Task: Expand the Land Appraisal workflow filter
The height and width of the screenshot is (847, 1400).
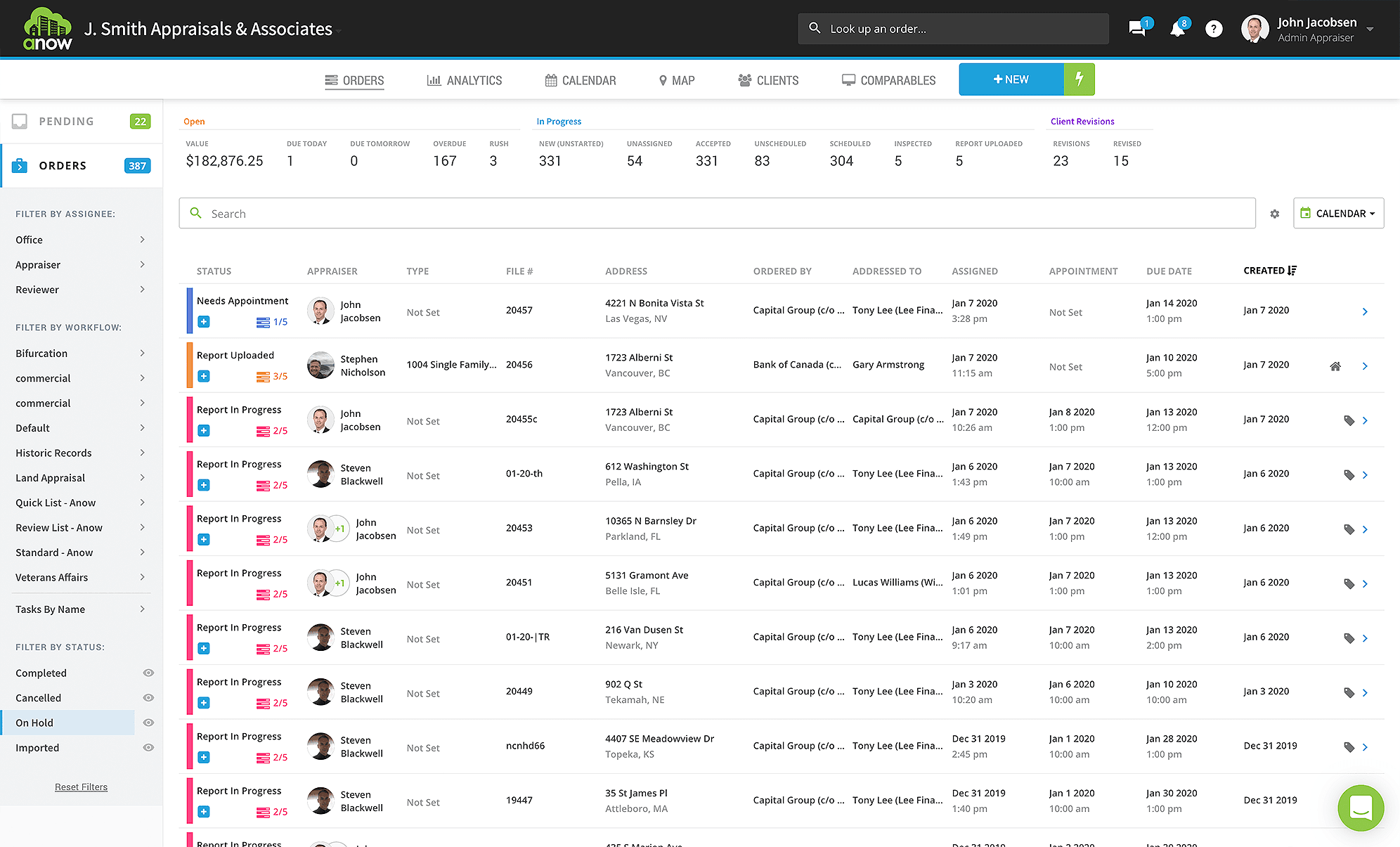Action: (81, 478)
